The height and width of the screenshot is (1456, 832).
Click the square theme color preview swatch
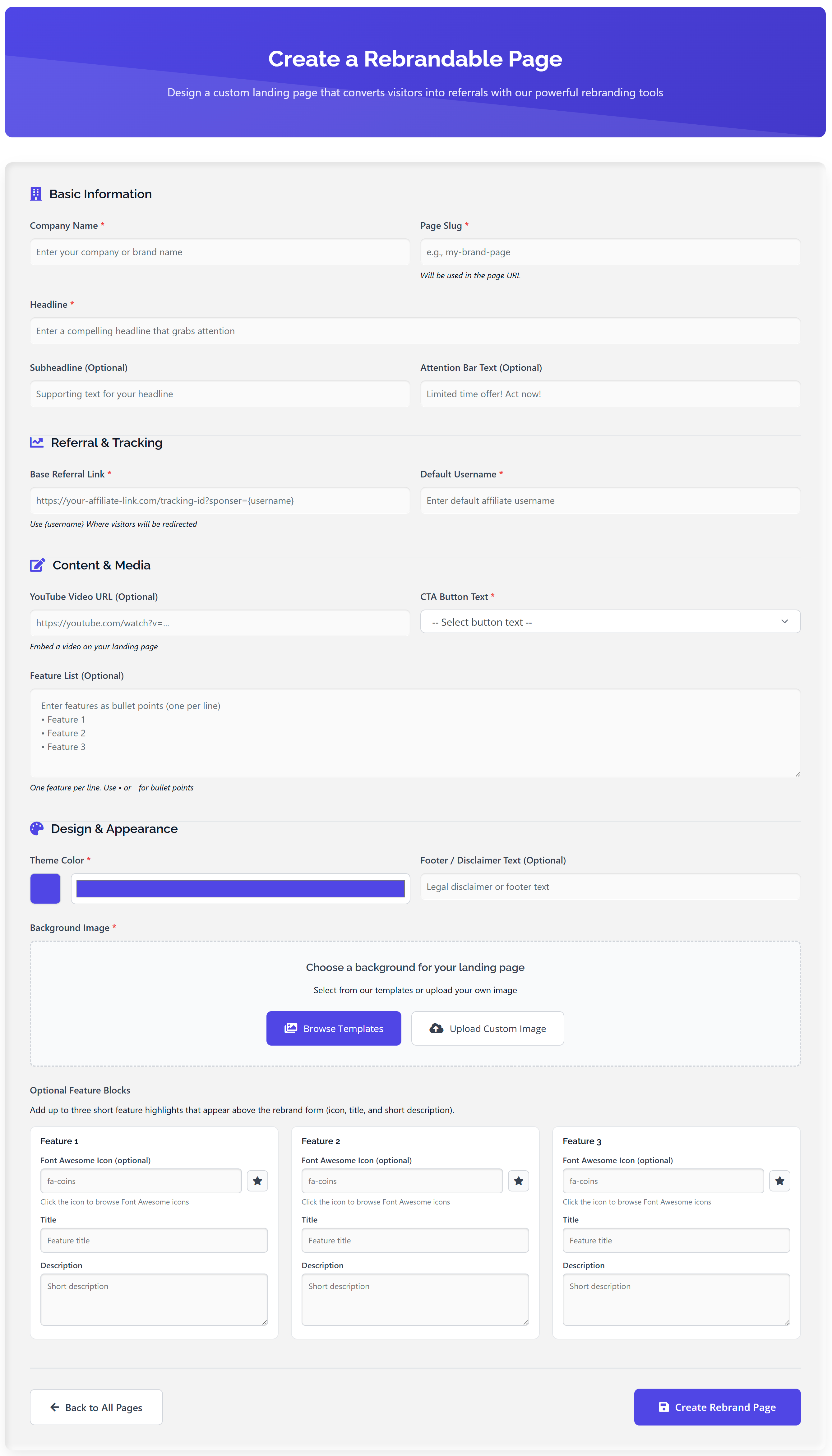[45, 888]
